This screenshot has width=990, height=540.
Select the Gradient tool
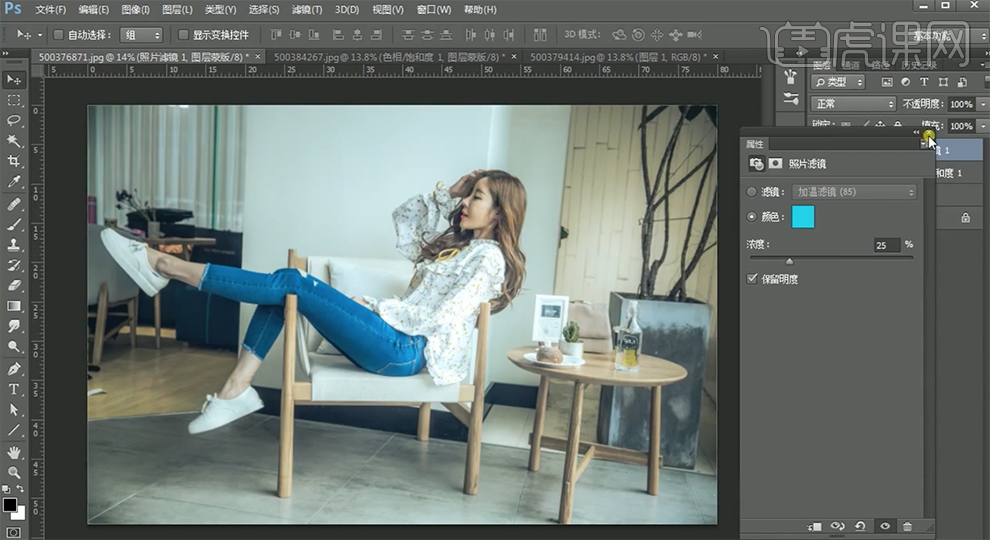pyautogui.click(x=14, y=306)
